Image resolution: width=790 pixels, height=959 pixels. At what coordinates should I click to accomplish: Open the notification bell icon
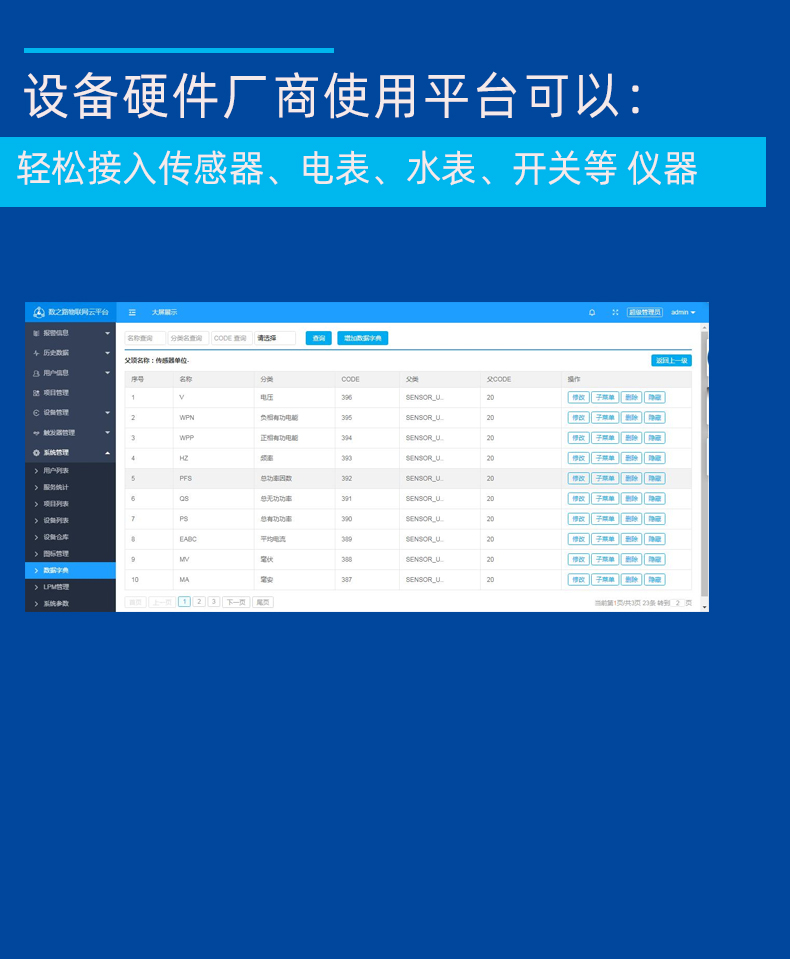point(592,313)
